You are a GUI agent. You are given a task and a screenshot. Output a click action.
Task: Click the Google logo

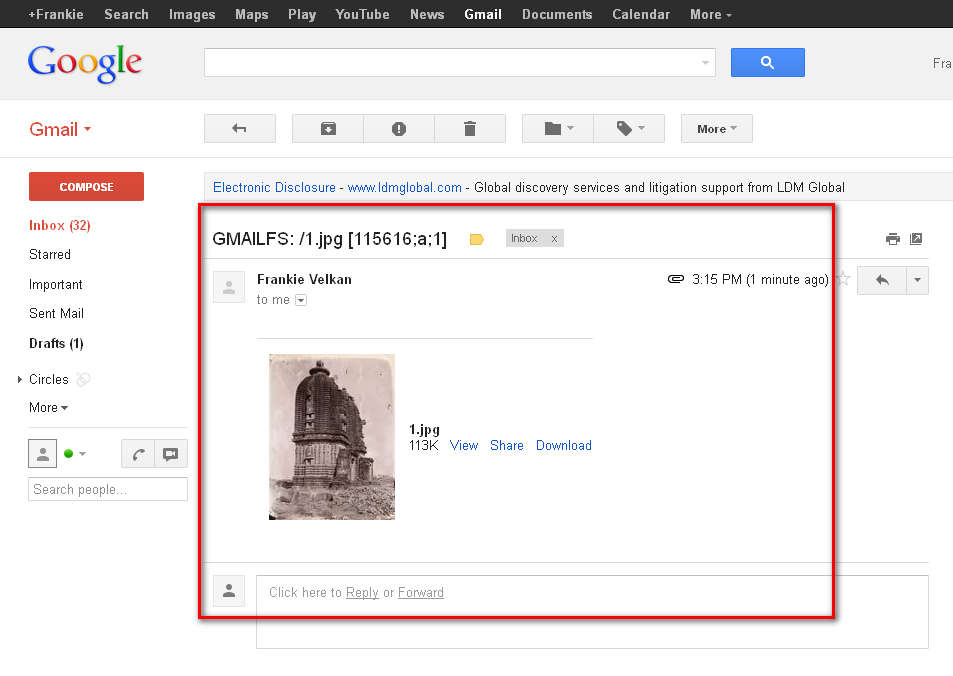84,63
